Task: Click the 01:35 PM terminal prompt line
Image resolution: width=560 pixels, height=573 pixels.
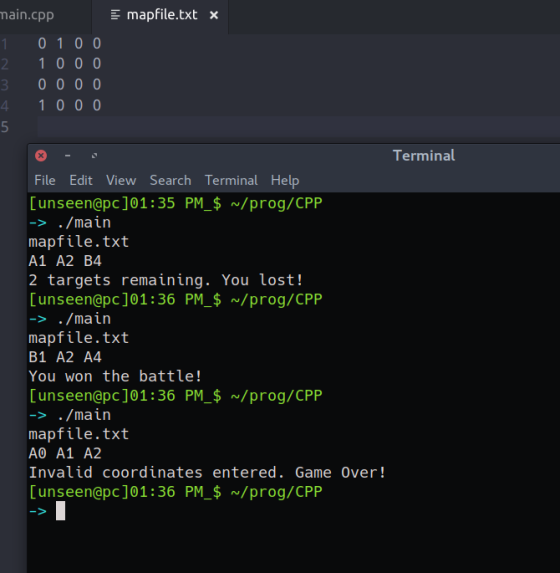Action: 175,204
